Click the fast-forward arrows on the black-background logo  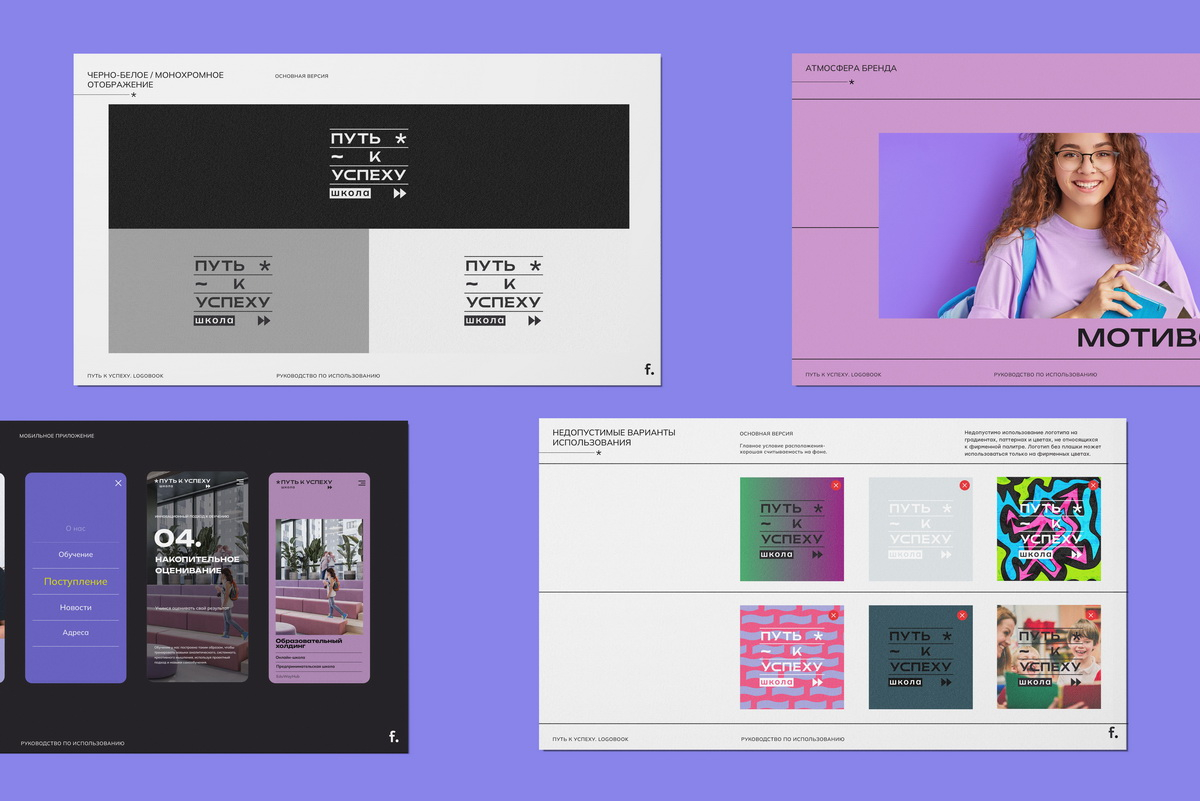point(400,194)
